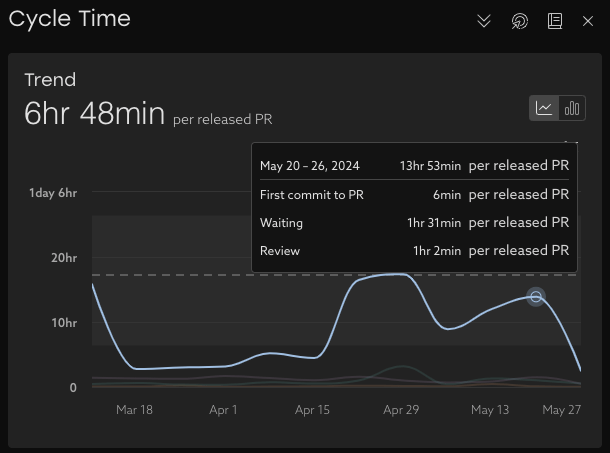Click the dashed threshold line at left
The width and height of the screenshot is (610, 453).
pyautogui.click(x=150, y=275)
